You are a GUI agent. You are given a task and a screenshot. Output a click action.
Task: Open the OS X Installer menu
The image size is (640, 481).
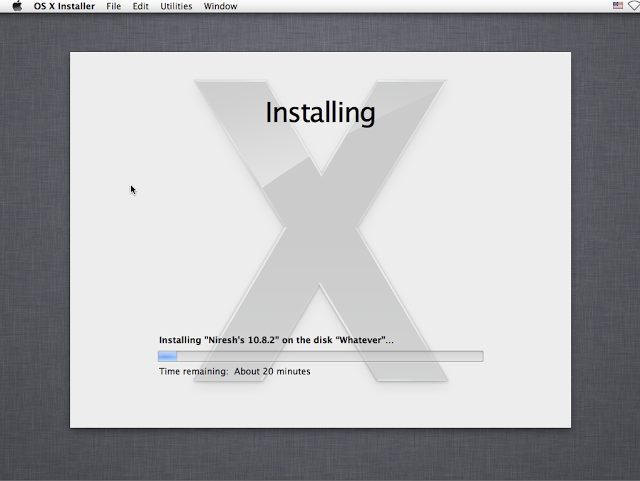(64, 6)
